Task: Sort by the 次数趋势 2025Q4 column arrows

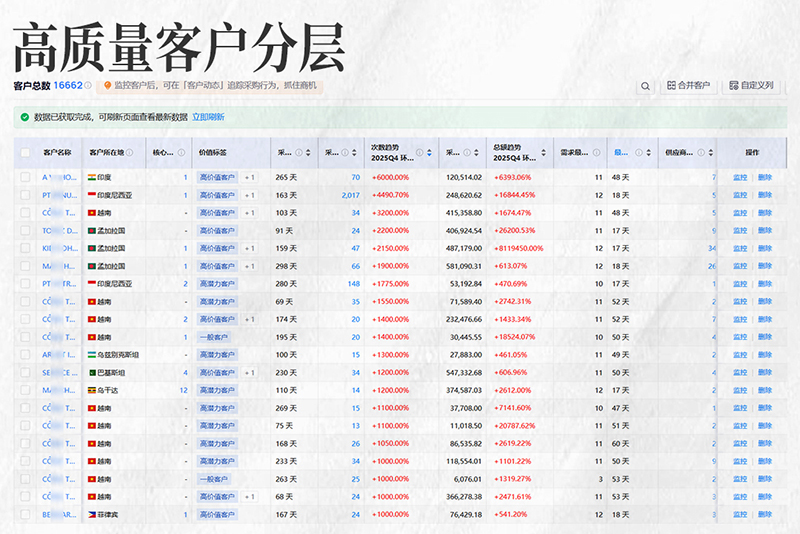Action: [x=429, y=153]
